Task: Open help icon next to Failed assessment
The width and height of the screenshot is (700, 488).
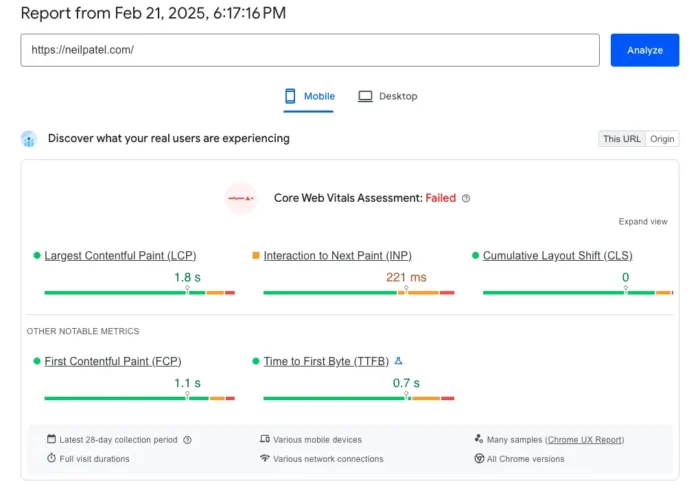Action: pos(466,198)
